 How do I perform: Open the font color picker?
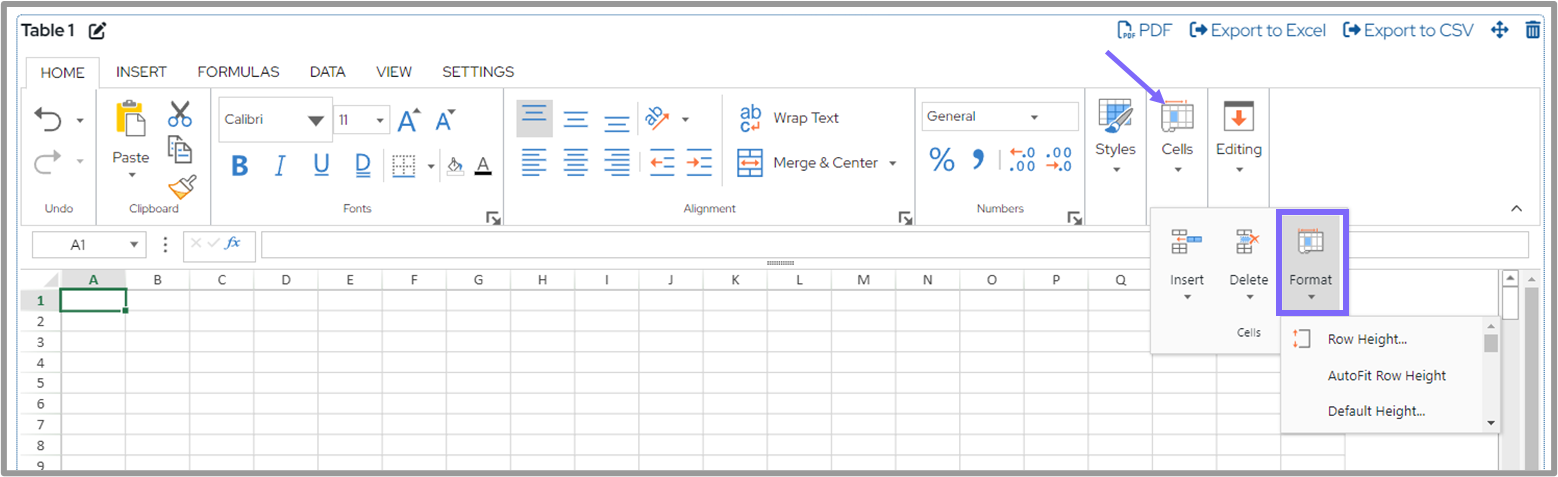click(483, 166)
